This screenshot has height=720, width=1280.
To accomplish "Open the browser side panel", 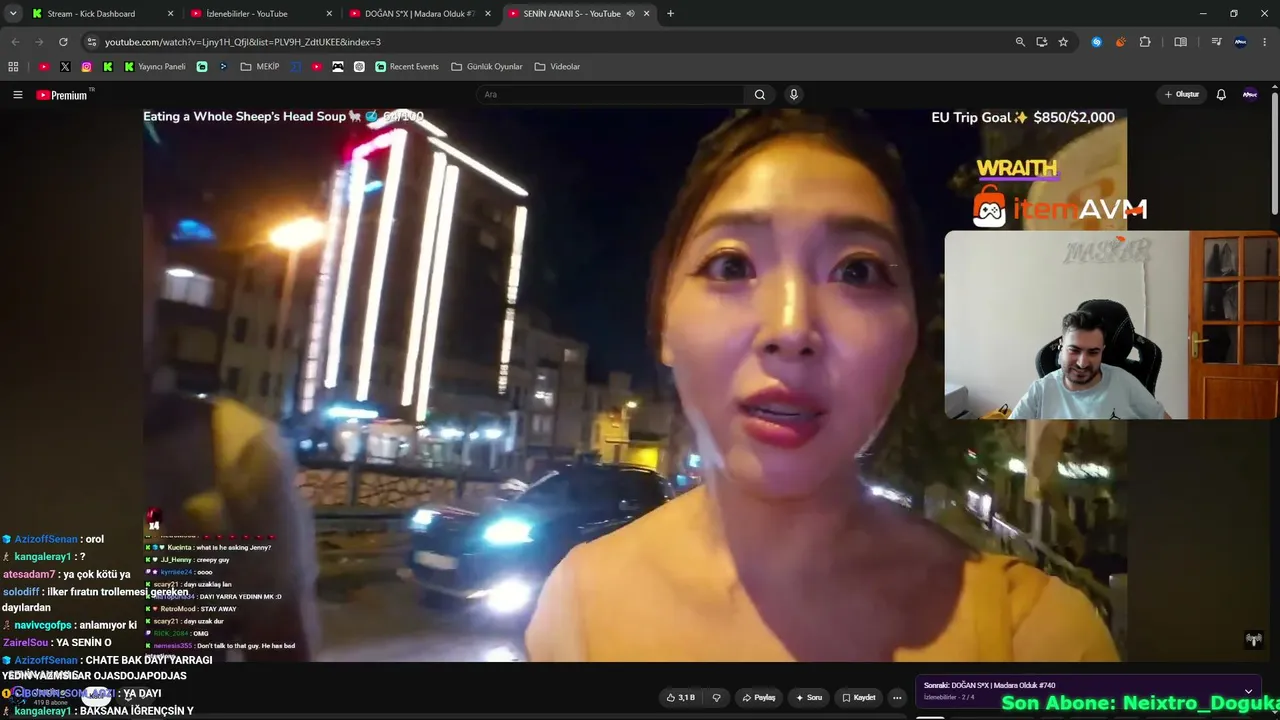I will point(1181,42).
